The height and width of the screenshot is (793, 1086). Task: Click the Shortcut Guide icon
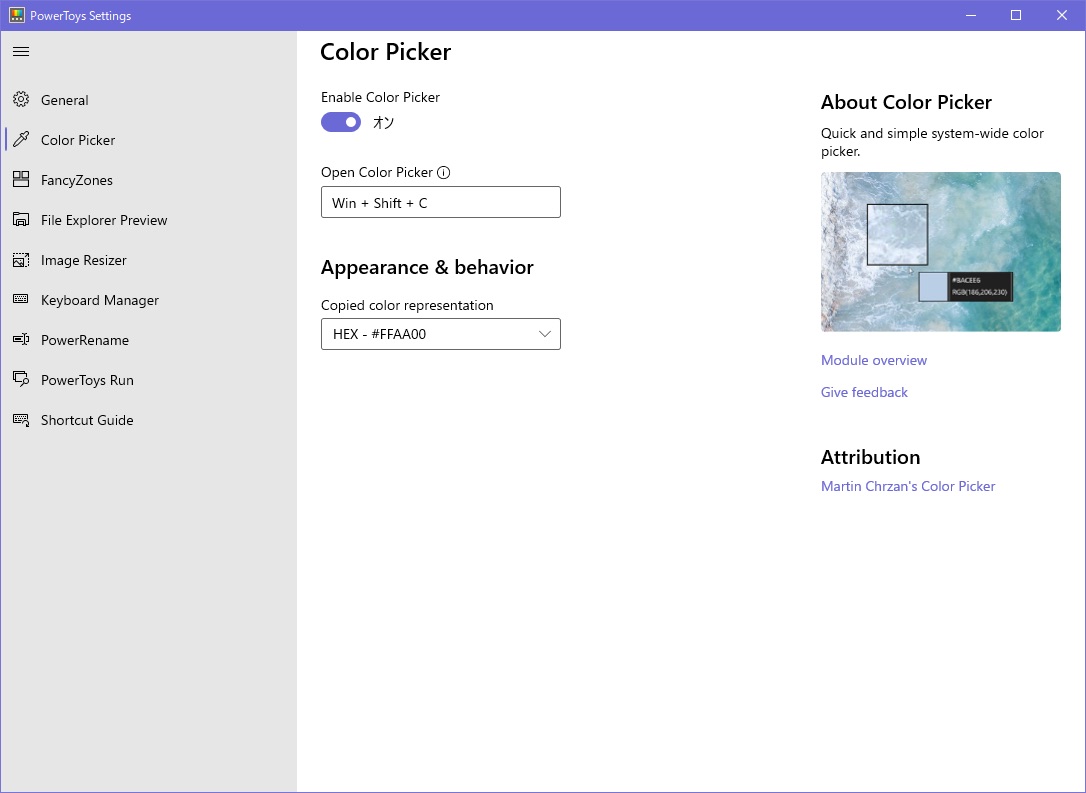tap(21, 420)
